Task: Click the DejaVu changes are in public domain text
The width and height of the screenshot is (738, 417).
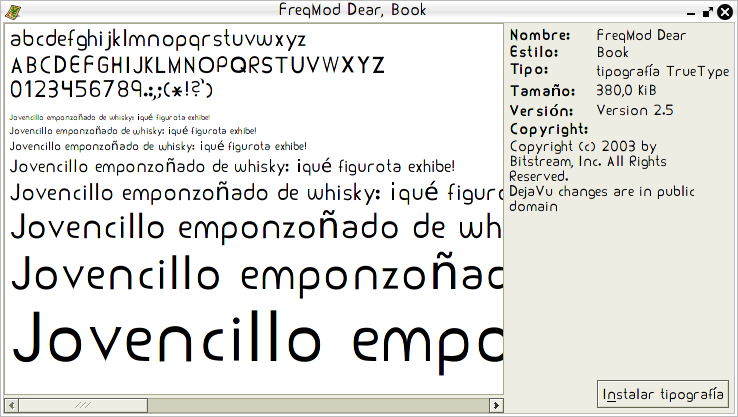Action: click(x=602, y=199)
